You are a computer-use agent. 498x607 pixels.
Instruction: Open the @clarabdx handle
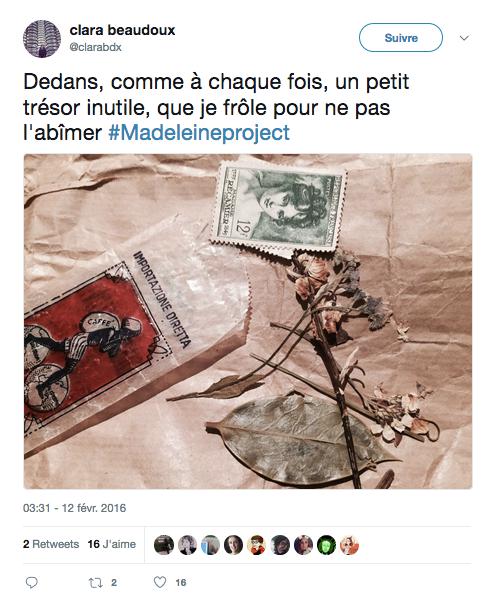click(96, 47)
